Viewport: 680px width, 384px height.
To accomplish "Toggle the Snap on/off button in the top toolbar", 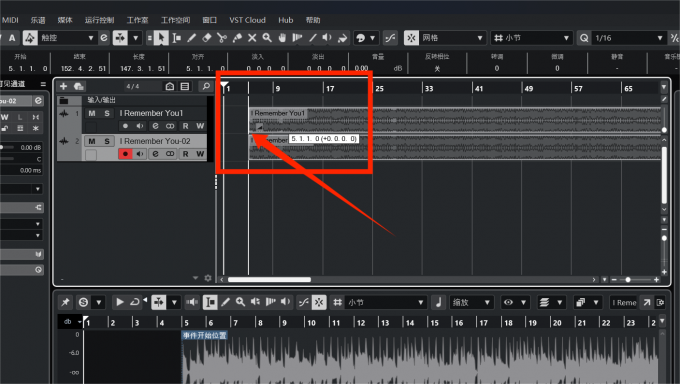I will click(411, 38).
